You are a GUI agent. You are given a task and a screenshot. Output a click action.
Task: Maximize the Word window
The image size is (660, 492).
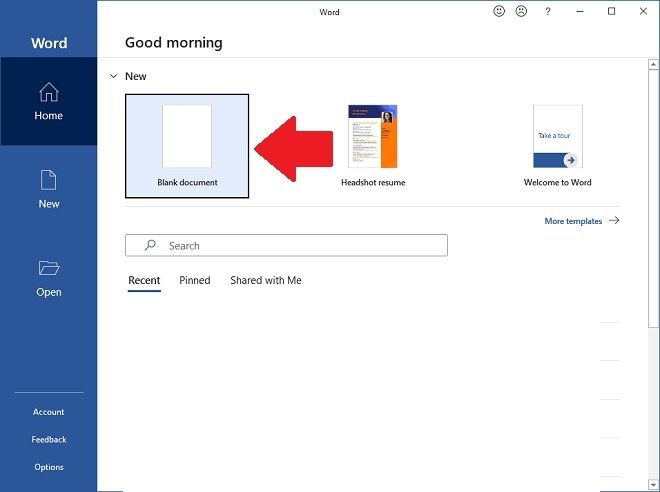click(612, 12)
